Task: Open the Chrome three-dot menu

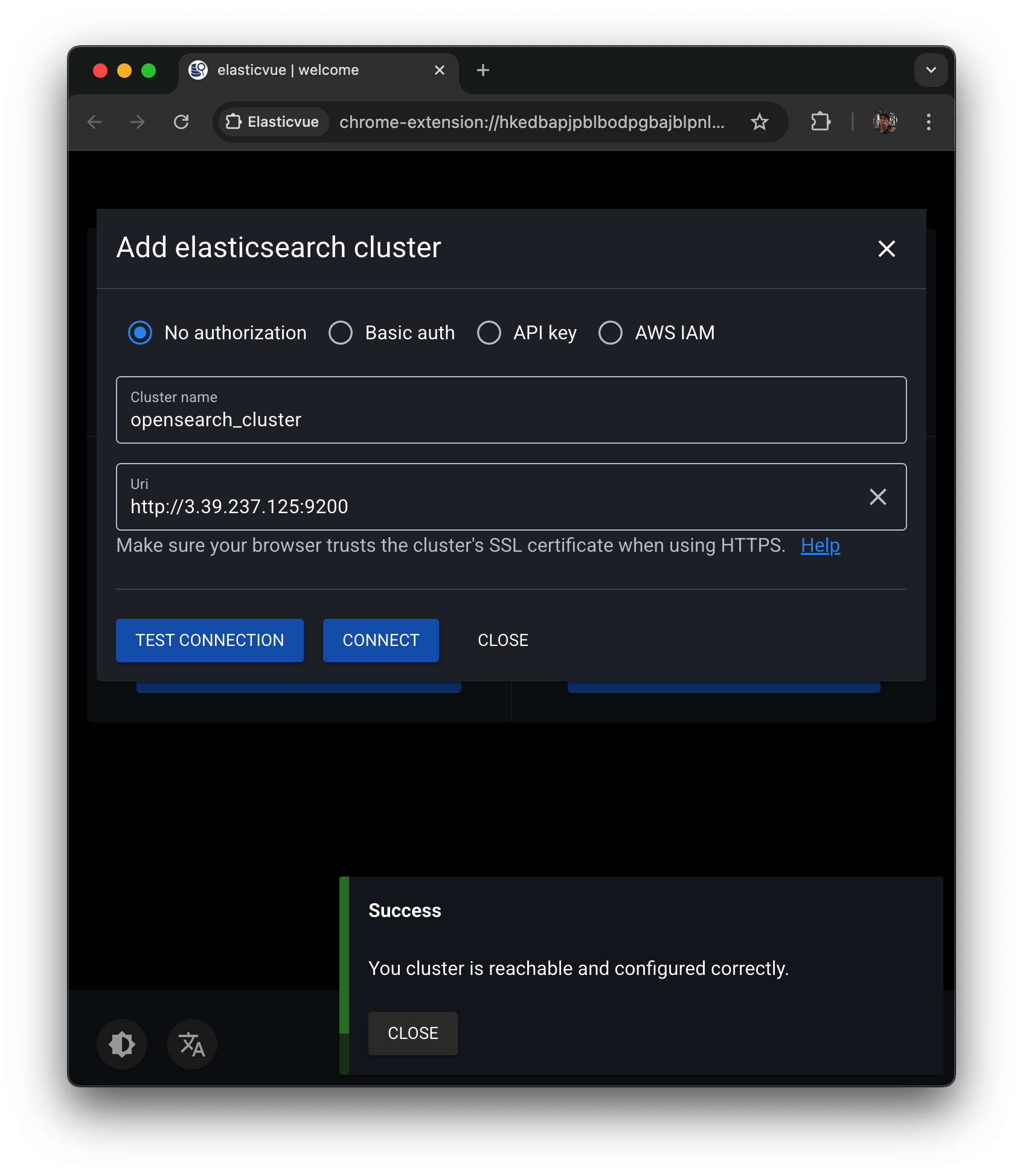Action: coord(929,122)
